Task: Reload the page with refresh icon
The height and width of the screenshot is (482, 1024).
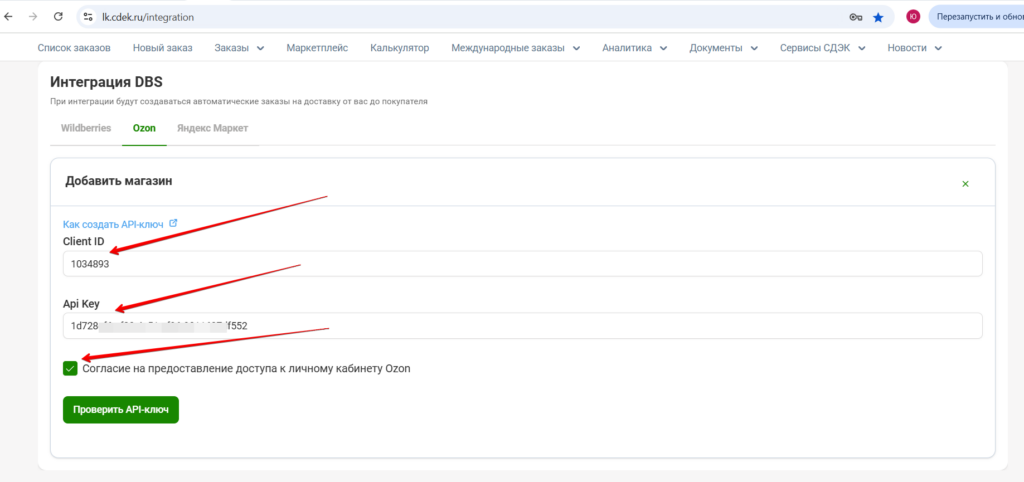Action: pyautogui.click(x=58, y=17)
